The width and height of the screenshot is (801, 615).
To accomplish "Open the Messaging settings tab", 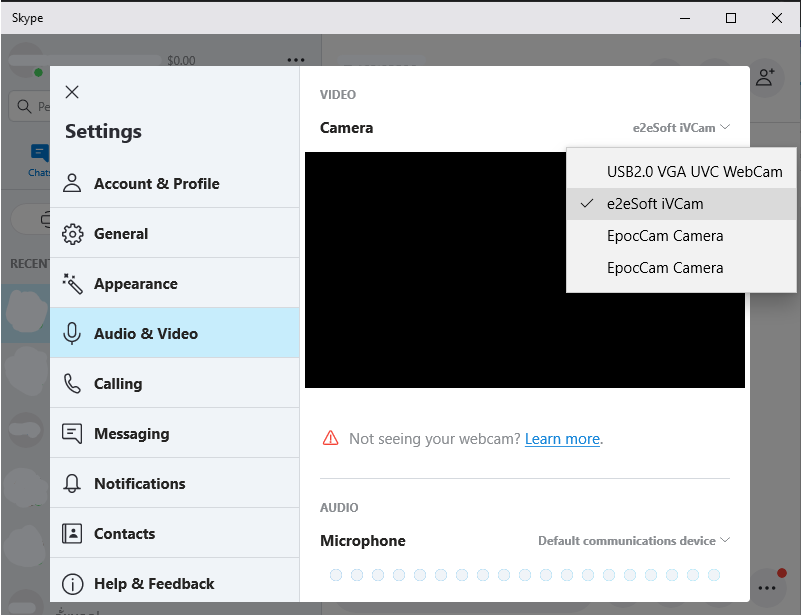I will 131,434.
